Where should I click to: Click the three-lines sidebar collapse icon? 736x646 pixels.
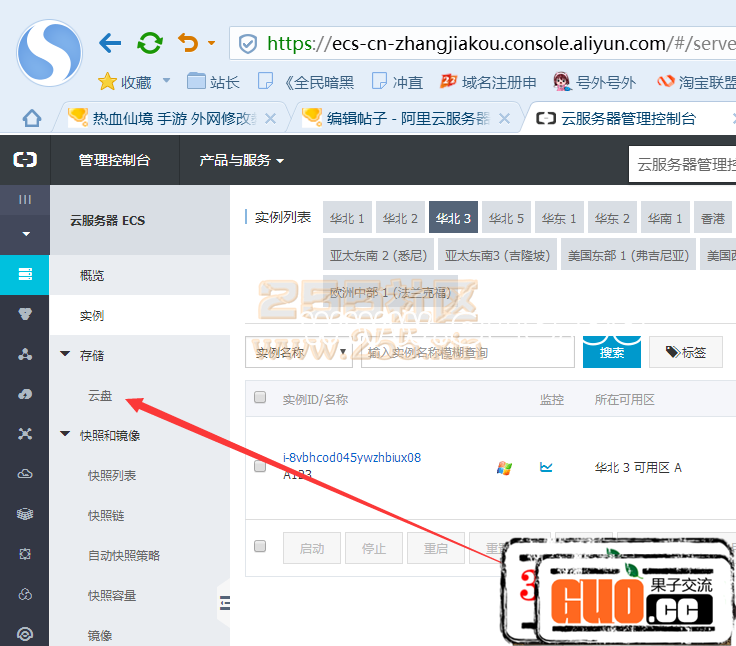tap(25, 200)
